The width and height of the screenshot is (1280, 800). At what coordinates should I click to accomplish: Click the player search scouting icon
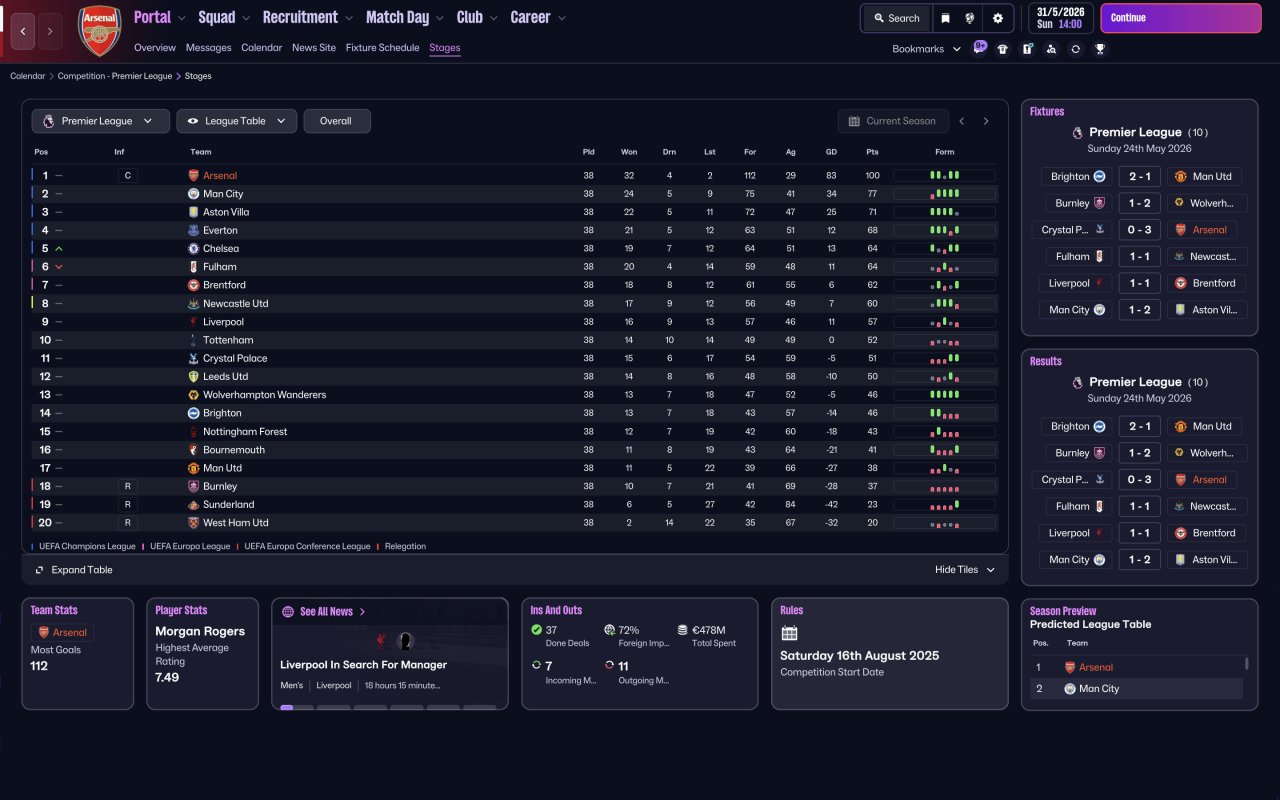pyautogui.click(x=1051, y=49)
